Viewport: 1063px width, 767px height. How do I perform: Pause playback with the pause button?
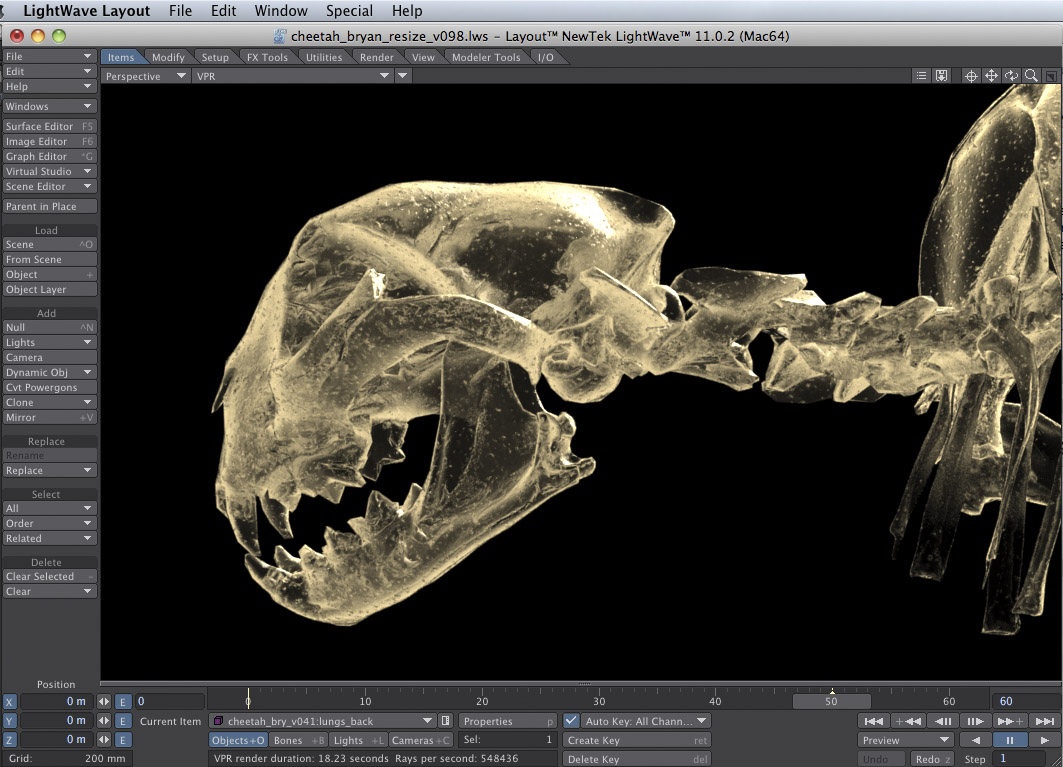click(1010, 740)
